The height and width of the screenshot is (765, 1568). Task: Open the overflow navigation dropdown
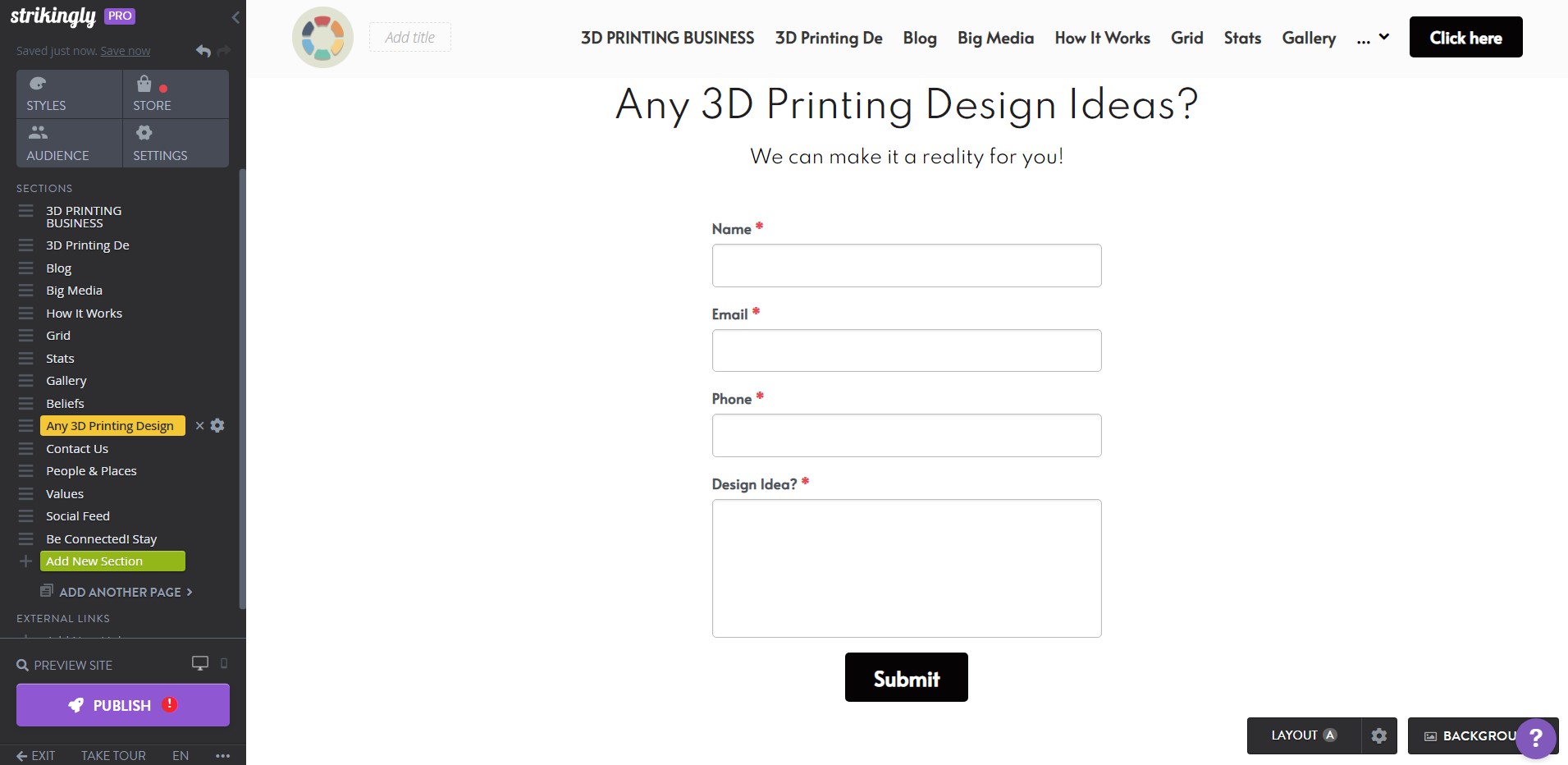pyautogui.click(x=1373, y=37)
